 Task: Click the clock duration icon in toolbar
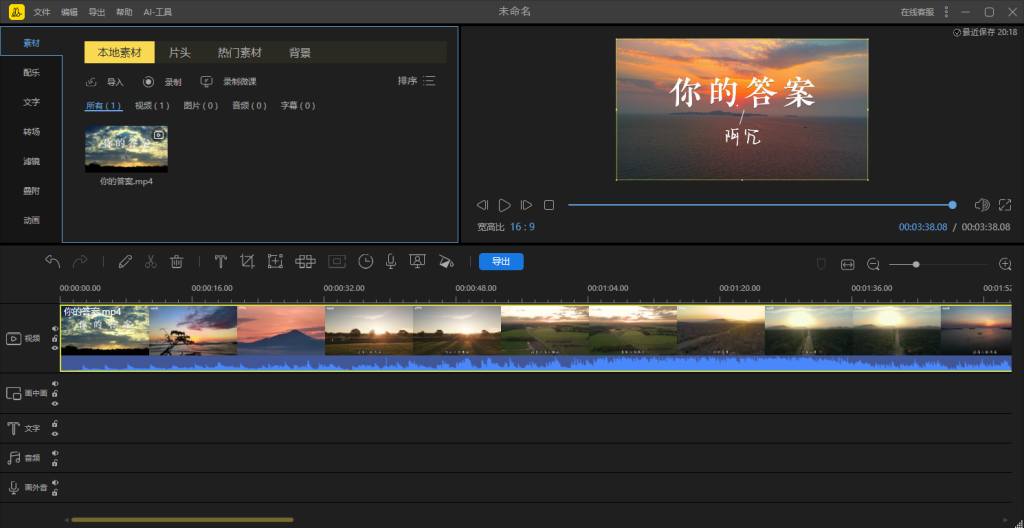(x=366, y=262)
